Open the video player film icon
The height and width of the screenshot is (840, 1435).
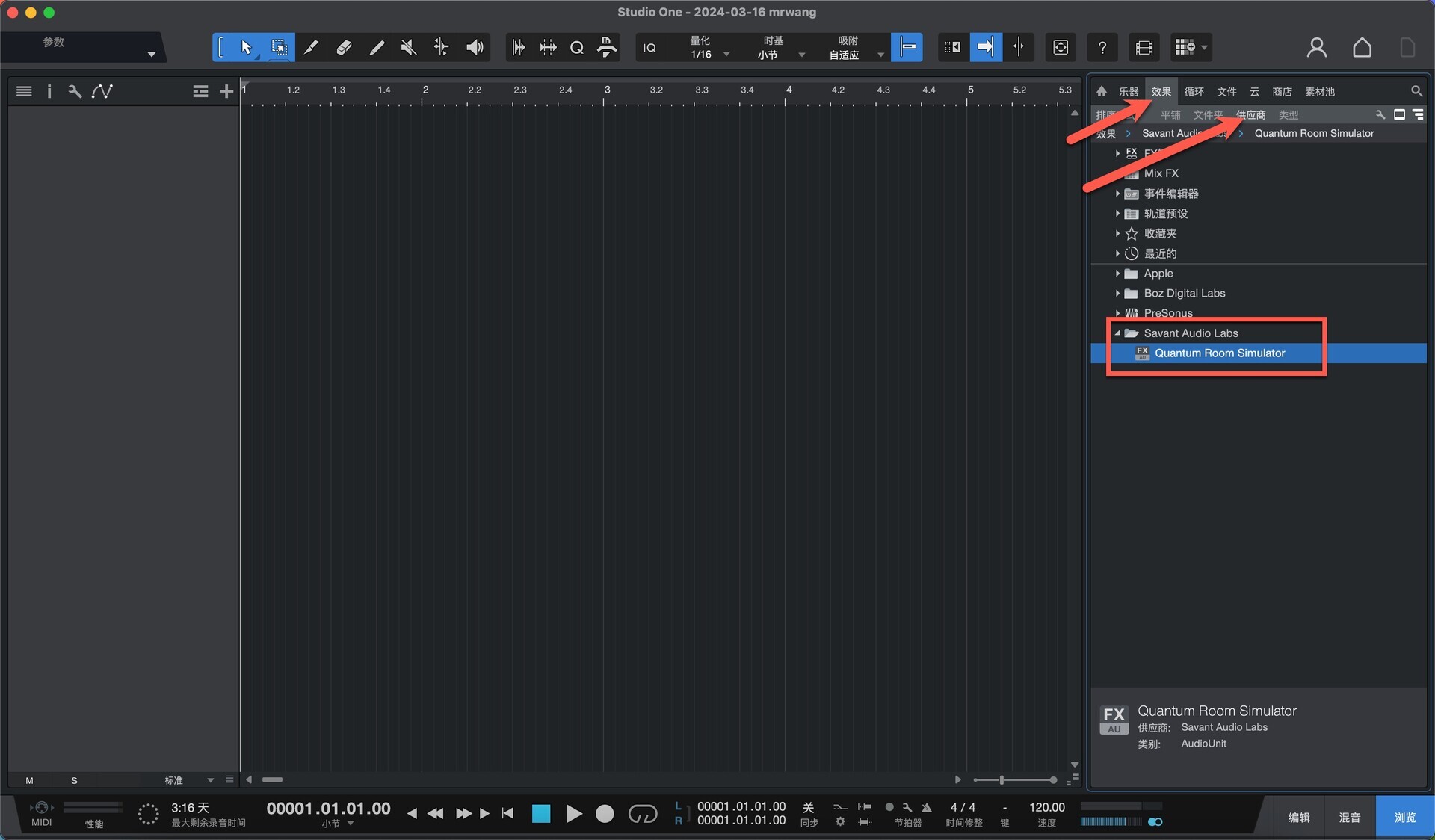[1144, 48]
